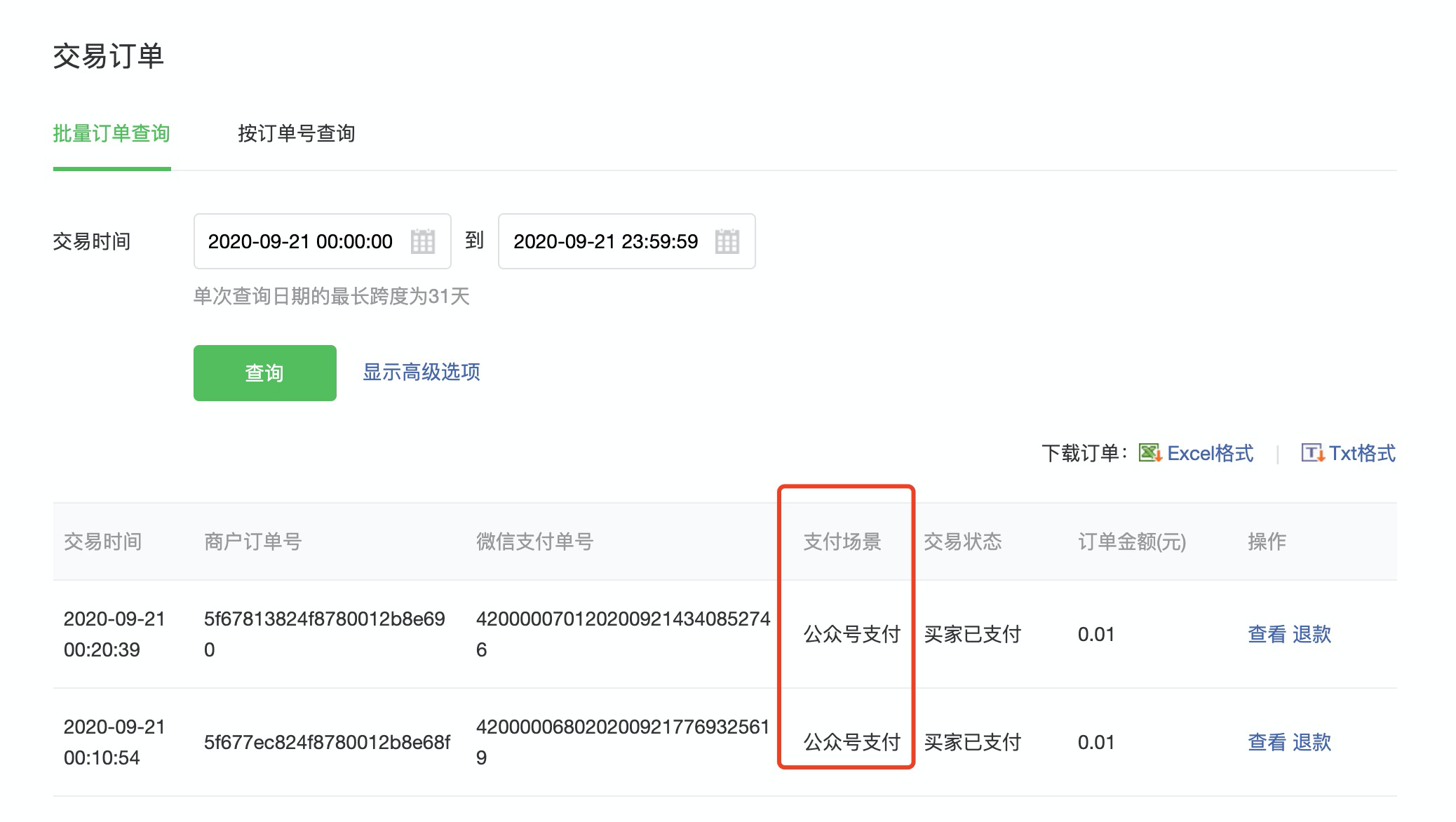Click 查看 for the 00:10:54 order
1456x822 pixels.
pyautogui.click(x=1267, y=742)
